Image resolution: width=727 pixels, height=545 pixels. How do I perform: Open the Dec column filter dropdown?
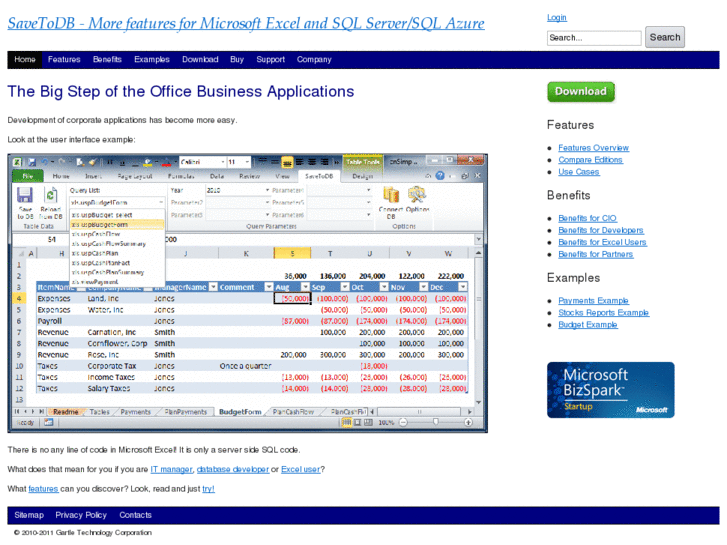tap(463, 287)
